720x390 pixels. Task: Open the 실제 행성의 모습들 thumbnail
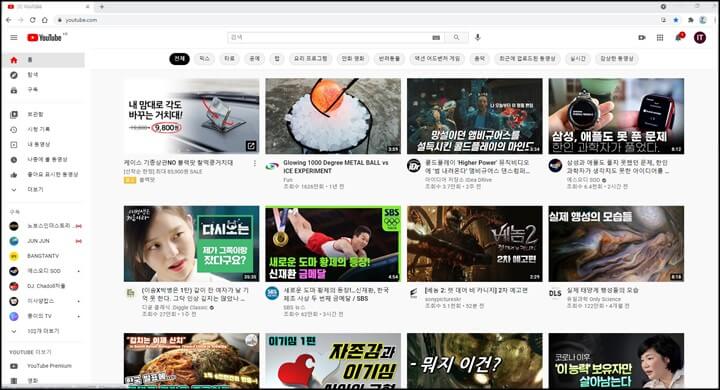616,243
